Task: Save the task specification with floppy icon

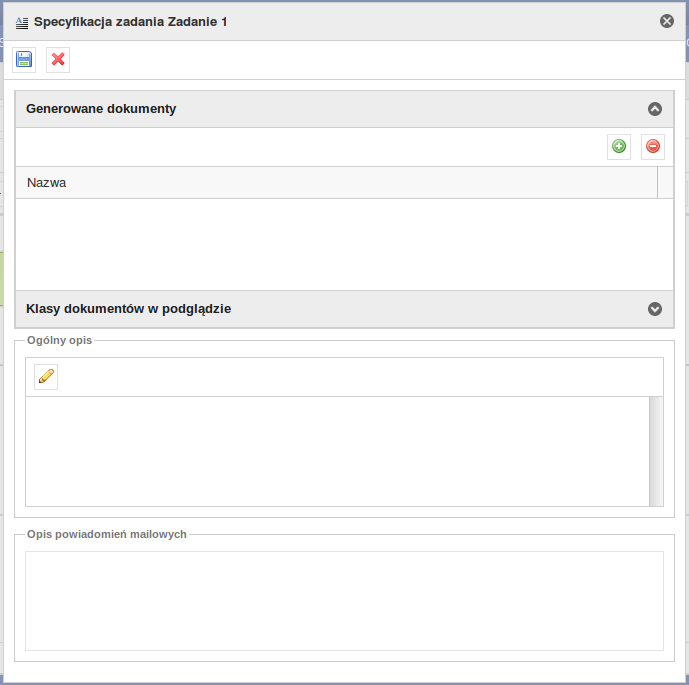Action: point(24,59)
